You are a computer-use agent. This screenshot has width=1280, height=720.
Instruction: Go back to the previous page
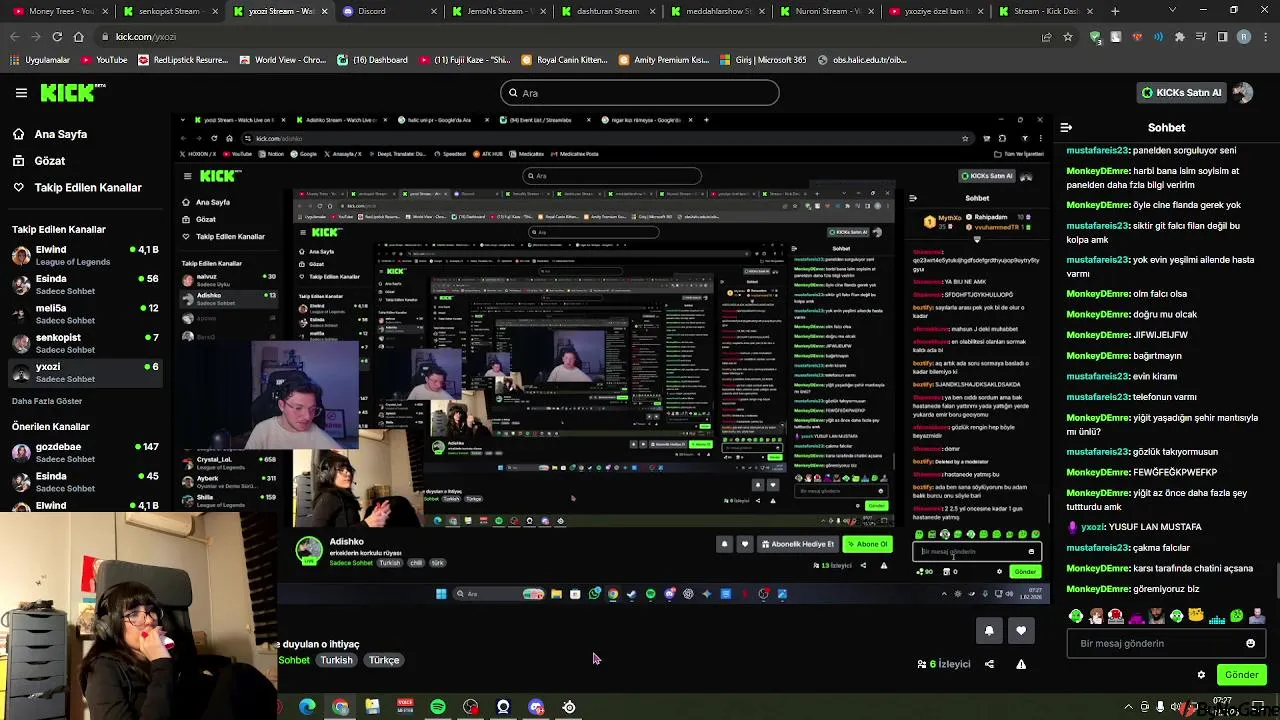click(14, 37)
